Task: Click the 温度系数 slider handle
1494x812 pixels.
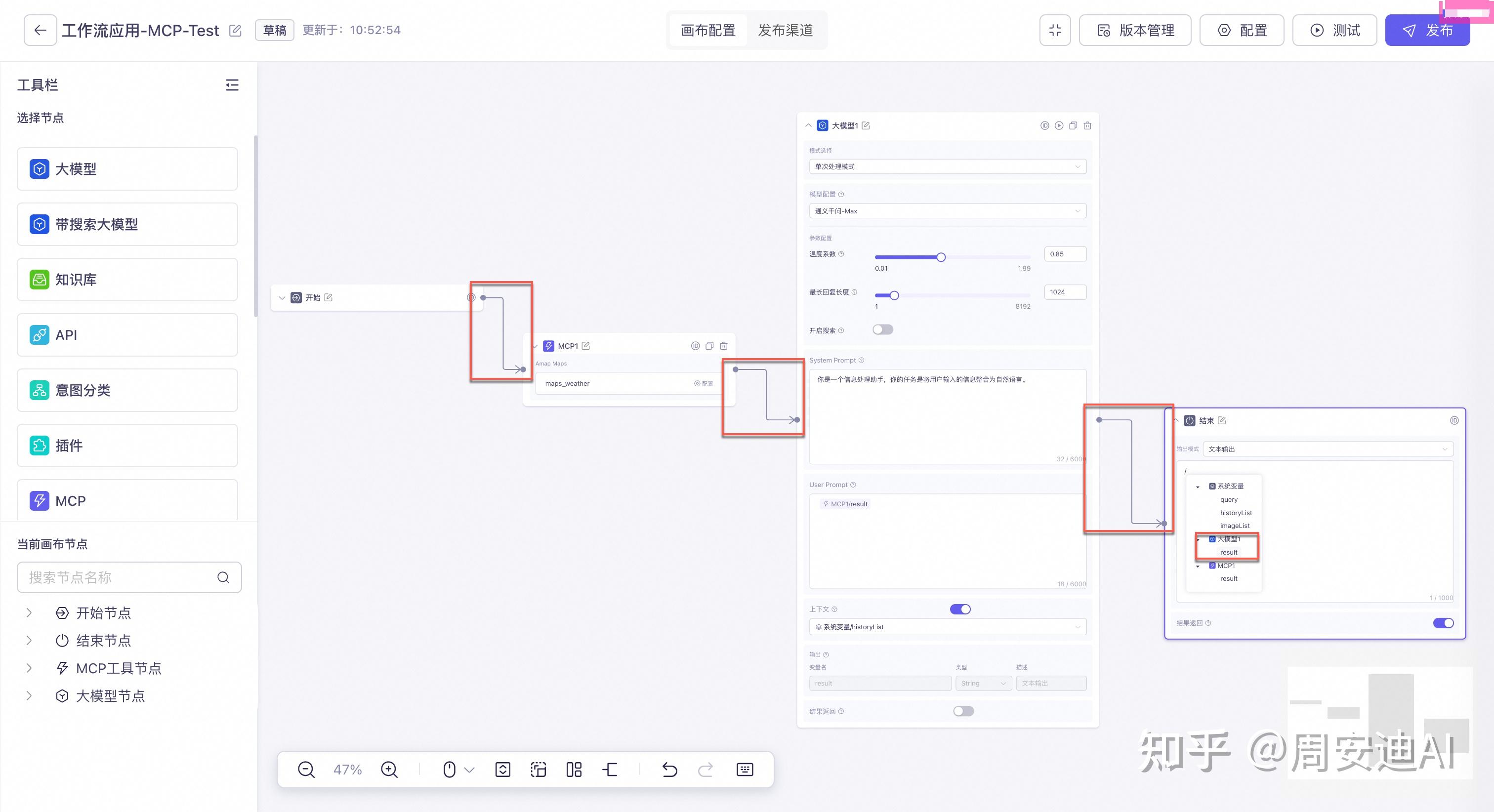Action: coord(941,257)
